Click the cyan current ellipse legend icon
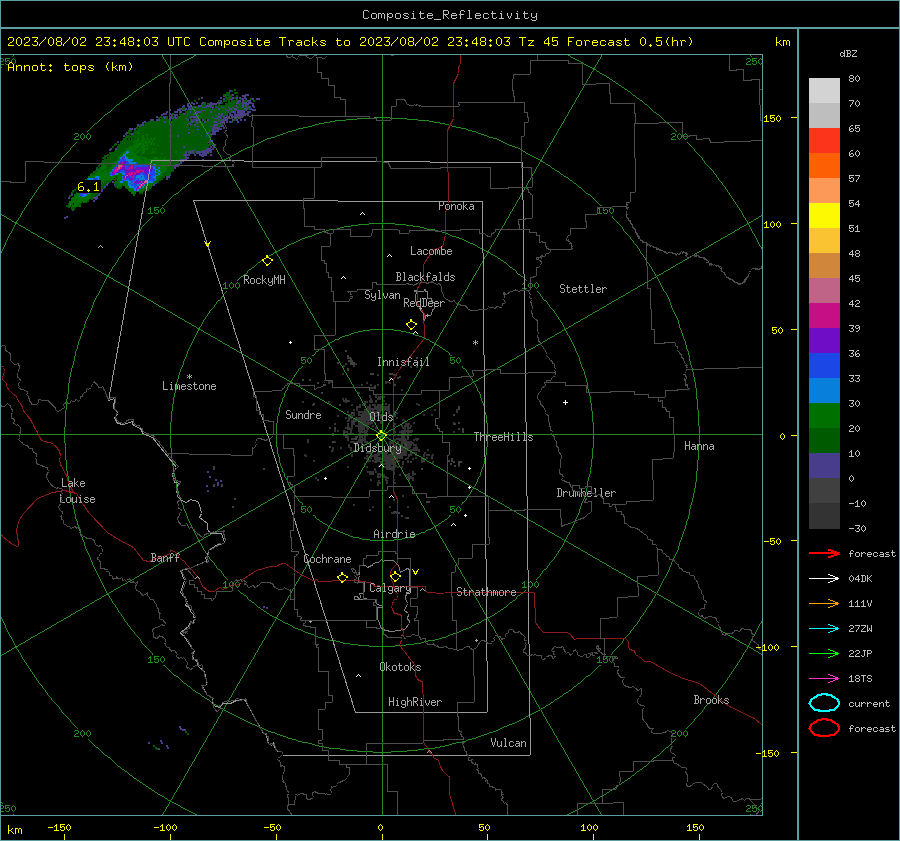The width and height of the screenshot is (900, 841). pos(824,703)
